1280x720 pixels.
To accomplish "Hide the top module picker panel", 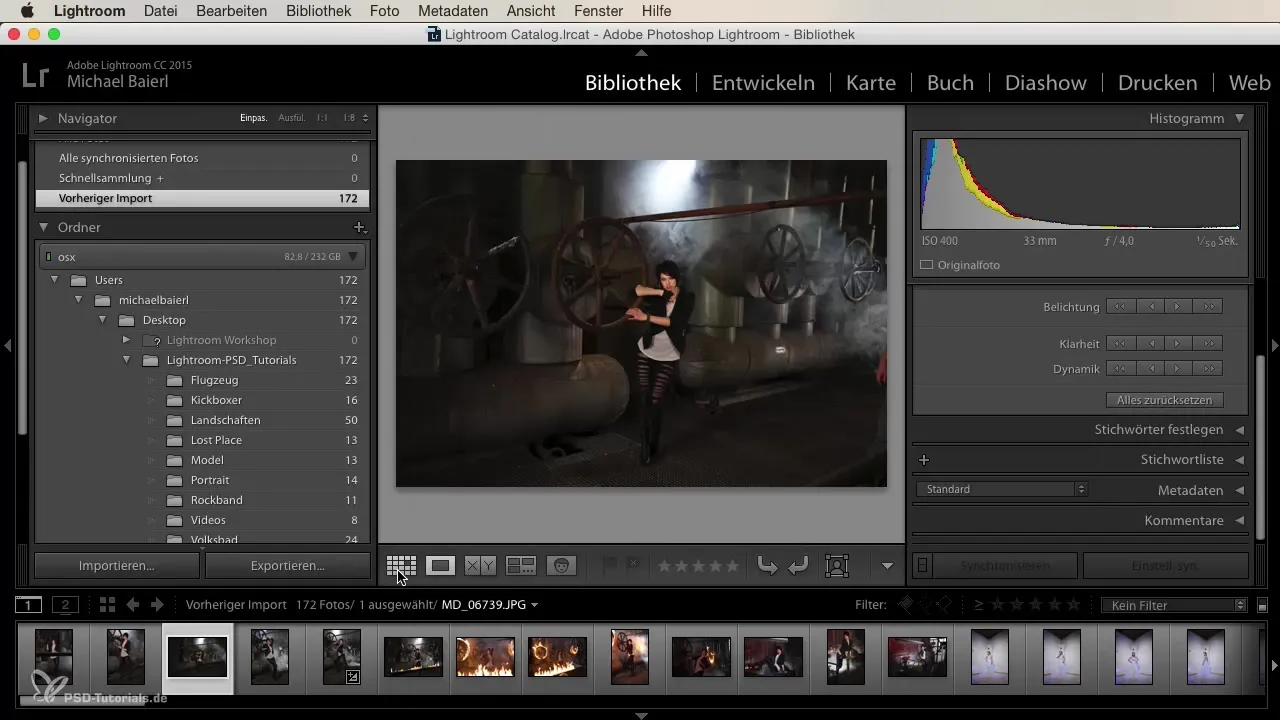I will point(641,52).
